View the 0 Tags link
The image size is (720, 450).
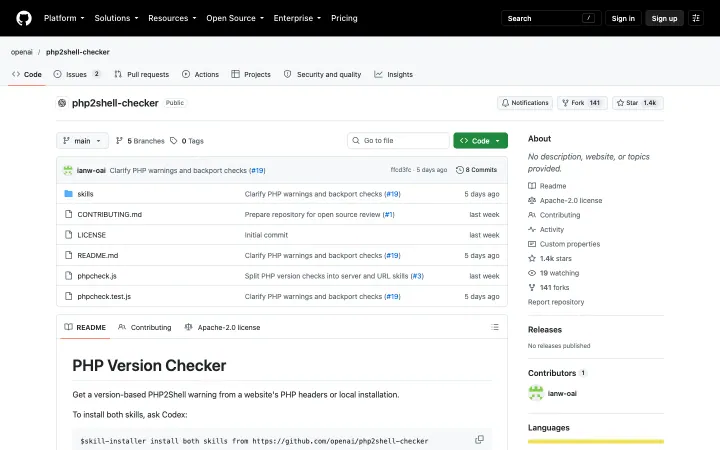187,141
